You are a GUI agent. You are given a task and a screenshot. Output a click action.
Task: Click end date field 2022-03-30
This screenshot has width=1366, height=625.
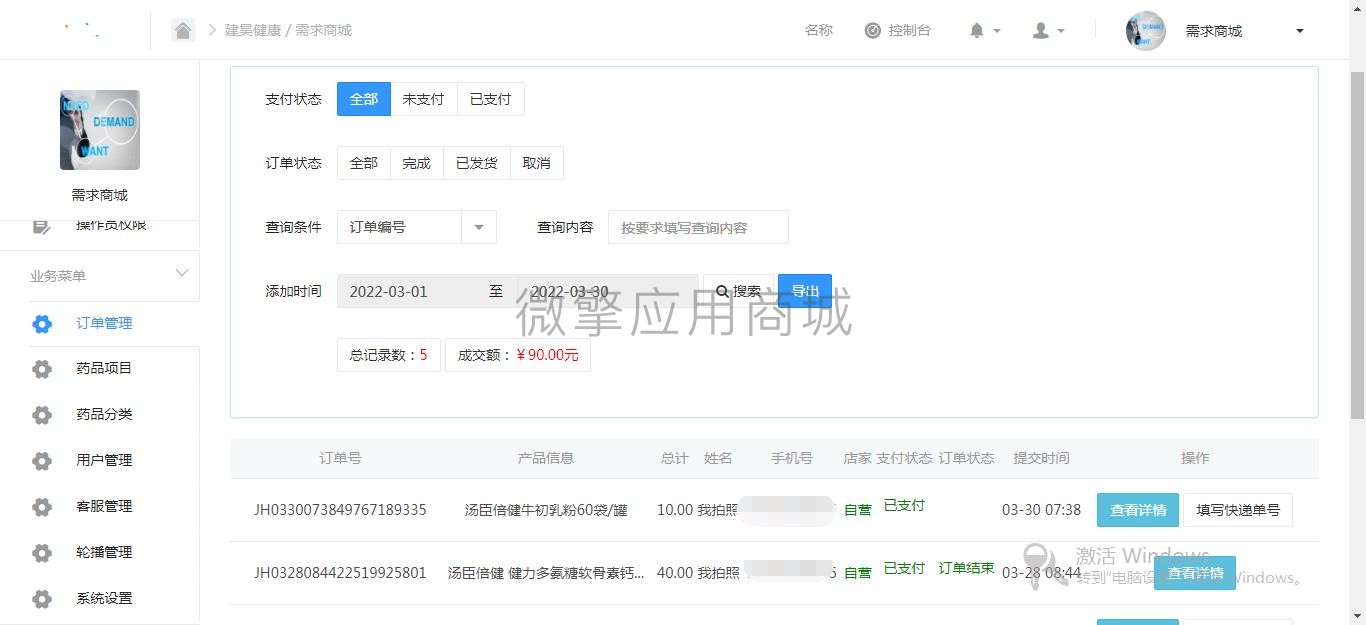click(x=608, y=291)
